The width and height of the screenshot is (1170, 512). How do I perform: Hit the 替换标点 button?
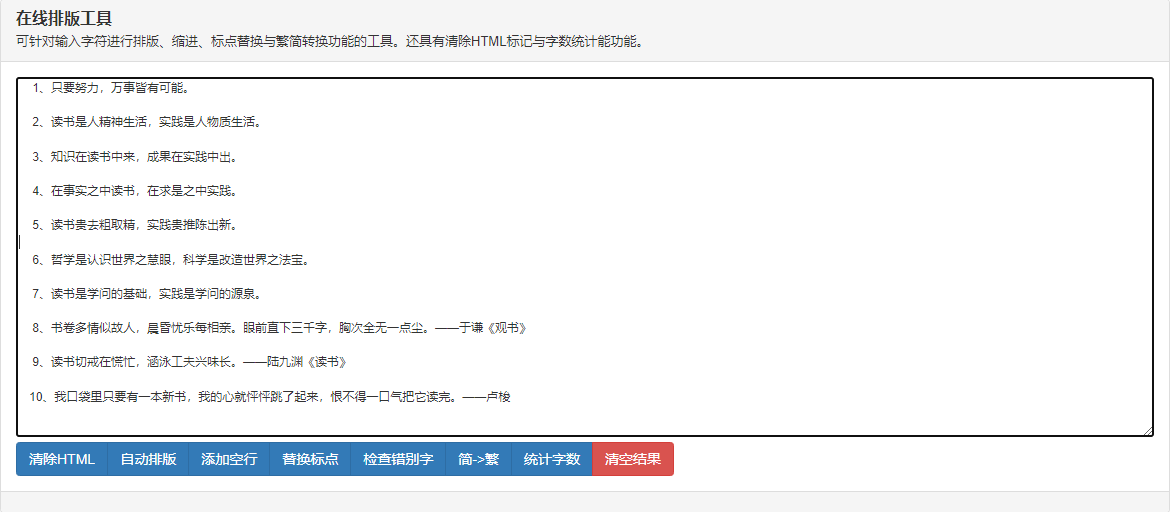[x=310, y=459]
